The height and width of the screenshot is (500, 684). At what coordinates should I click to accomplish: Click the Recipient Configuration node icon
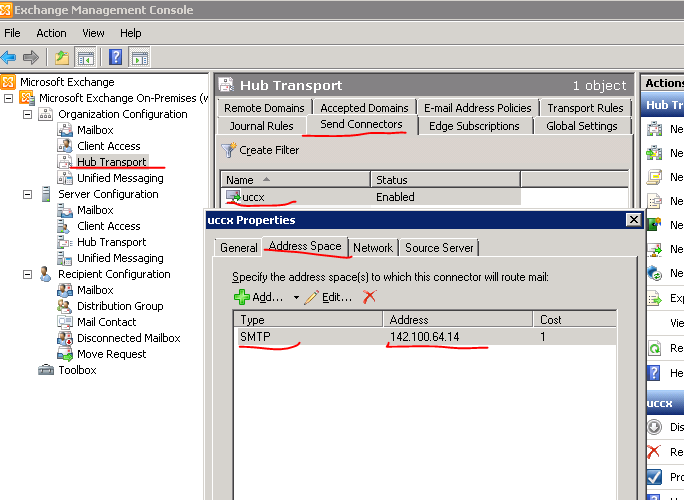[x=45, y=274]
